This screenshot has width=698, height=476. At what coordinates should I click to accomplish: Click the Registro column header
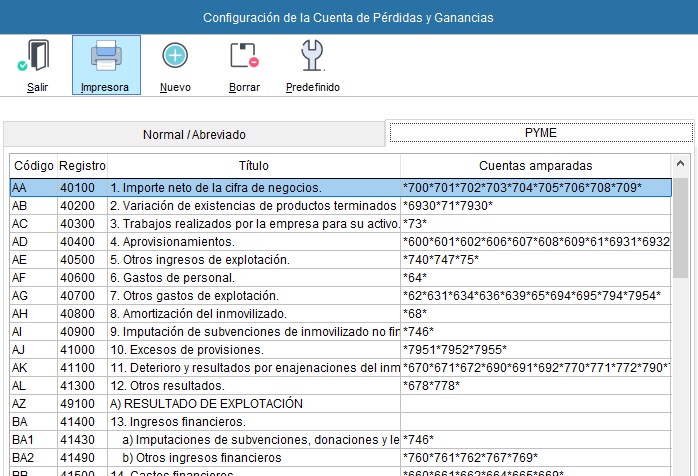[82, 165]
